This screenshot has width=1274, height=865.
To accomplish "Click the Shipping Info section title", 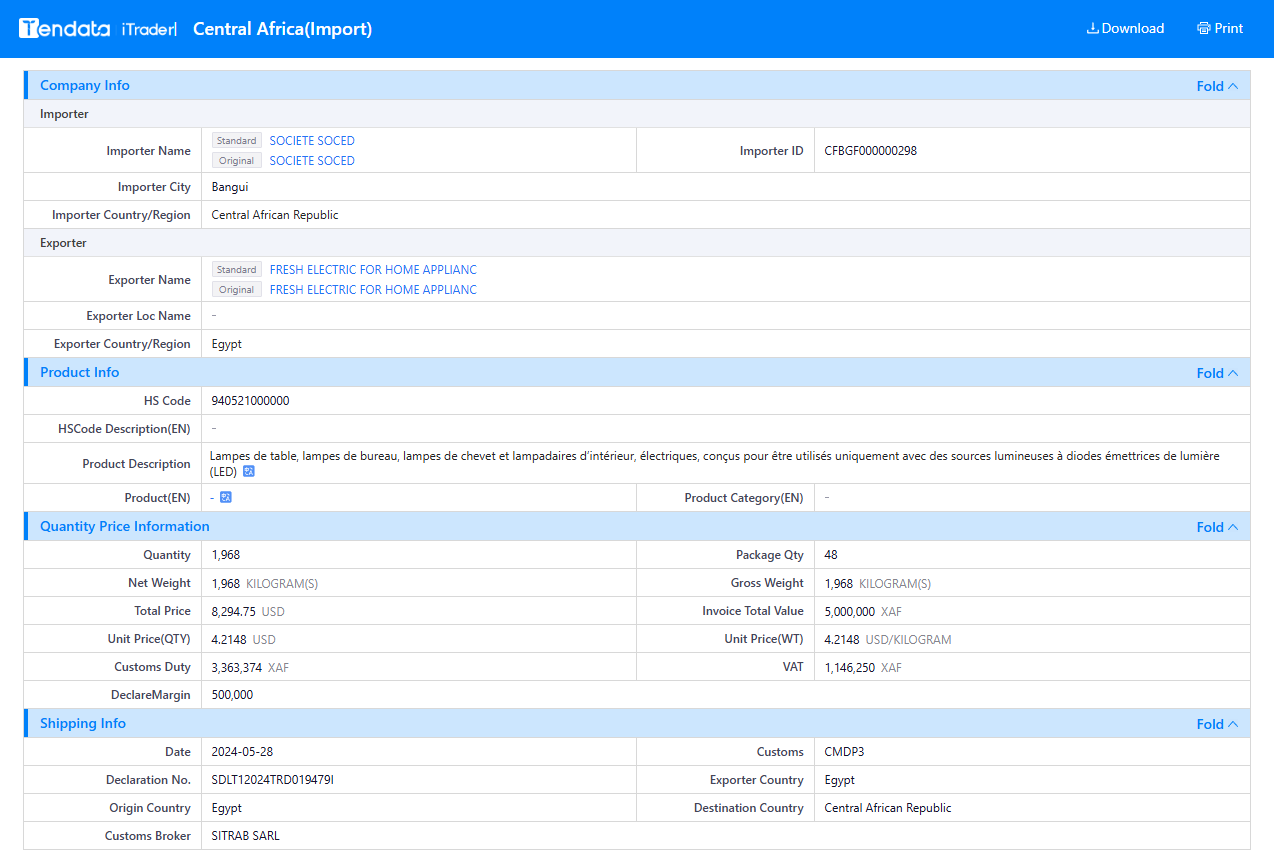I will tap(83, 724).
